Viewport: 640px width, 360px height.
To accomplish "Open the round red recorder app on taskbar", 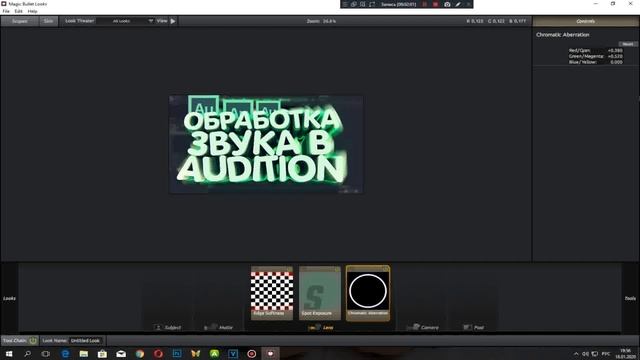I will [x=251, y=353].
